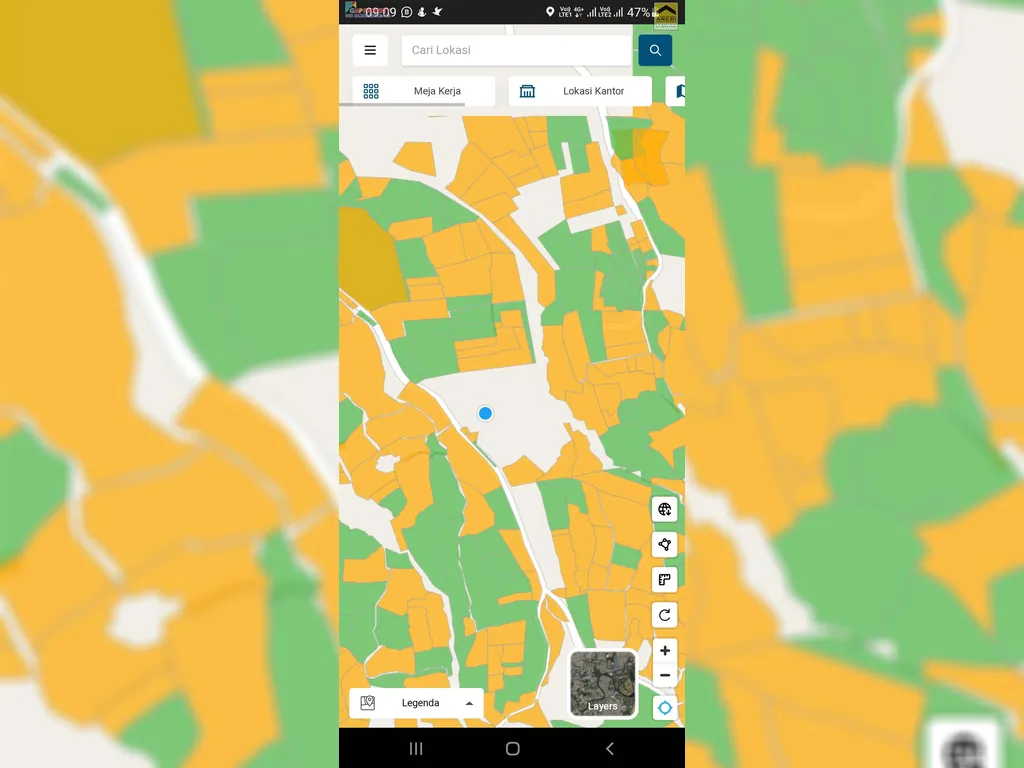Collapse the Legenda panel

pos(469,702)
